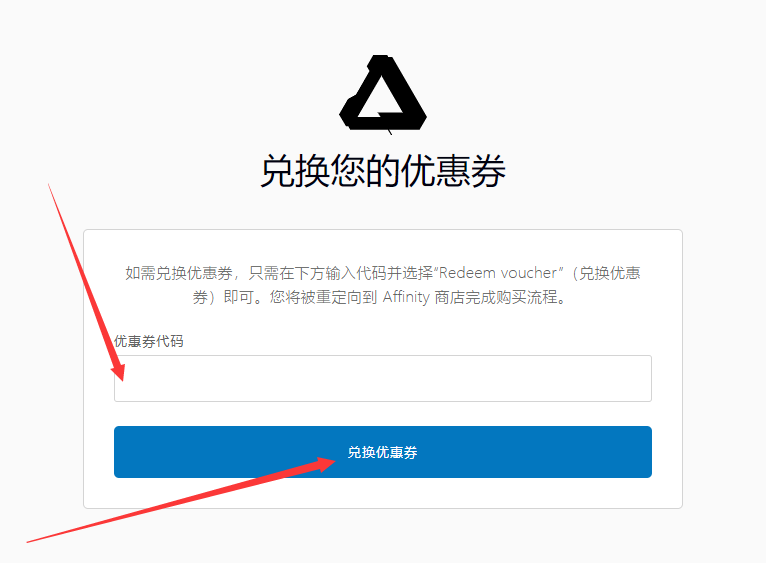Click the text 商店完成购买流程
Image resolution: width=766 pixels, height=563 pixels.
coord(496,297)
